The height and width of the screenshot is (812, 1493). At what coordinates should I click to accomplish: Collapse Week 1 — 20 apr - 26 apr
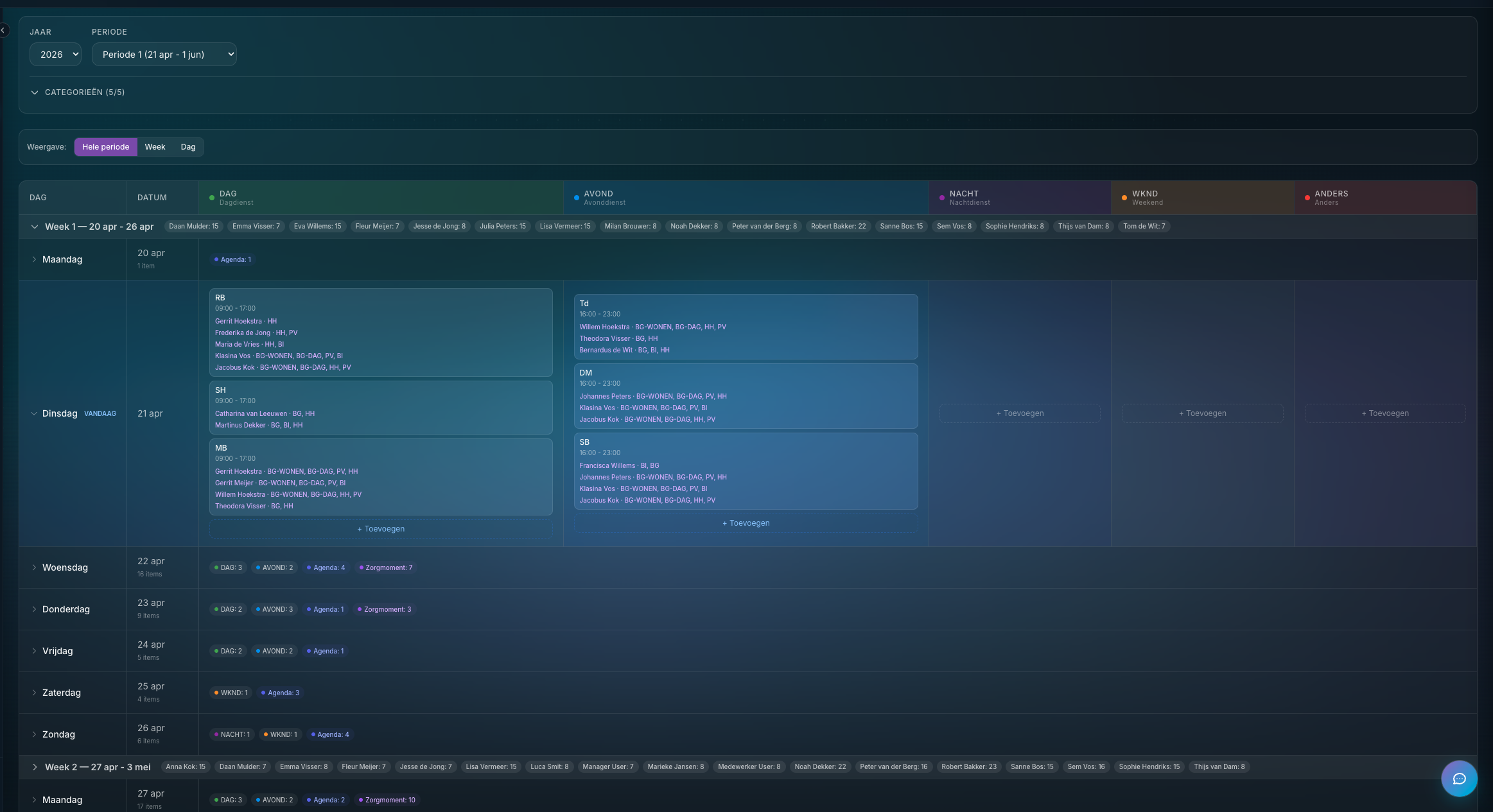tap(35, 227)
